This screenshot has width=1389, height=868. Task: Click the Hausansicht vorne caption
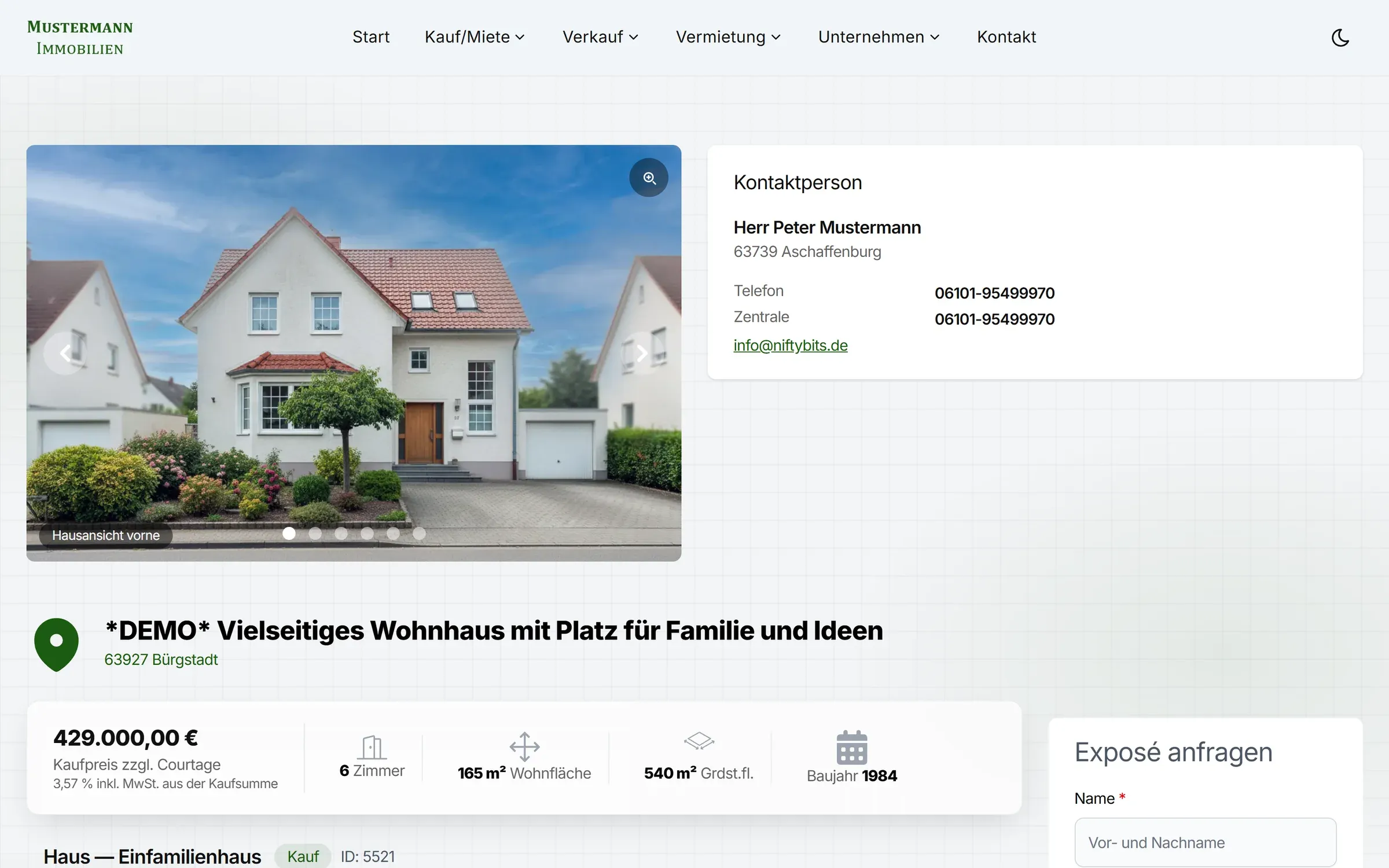(x=106, y=535)
